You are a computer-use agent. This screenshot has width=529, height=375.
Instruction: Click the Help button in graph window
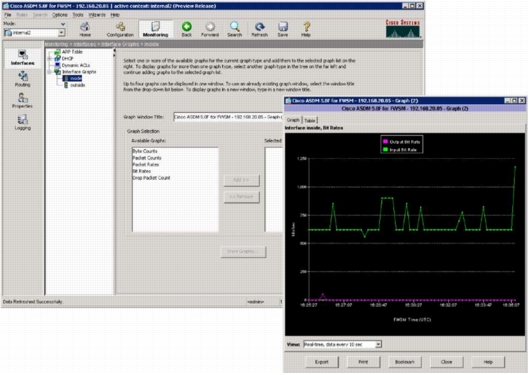[488, 362]
